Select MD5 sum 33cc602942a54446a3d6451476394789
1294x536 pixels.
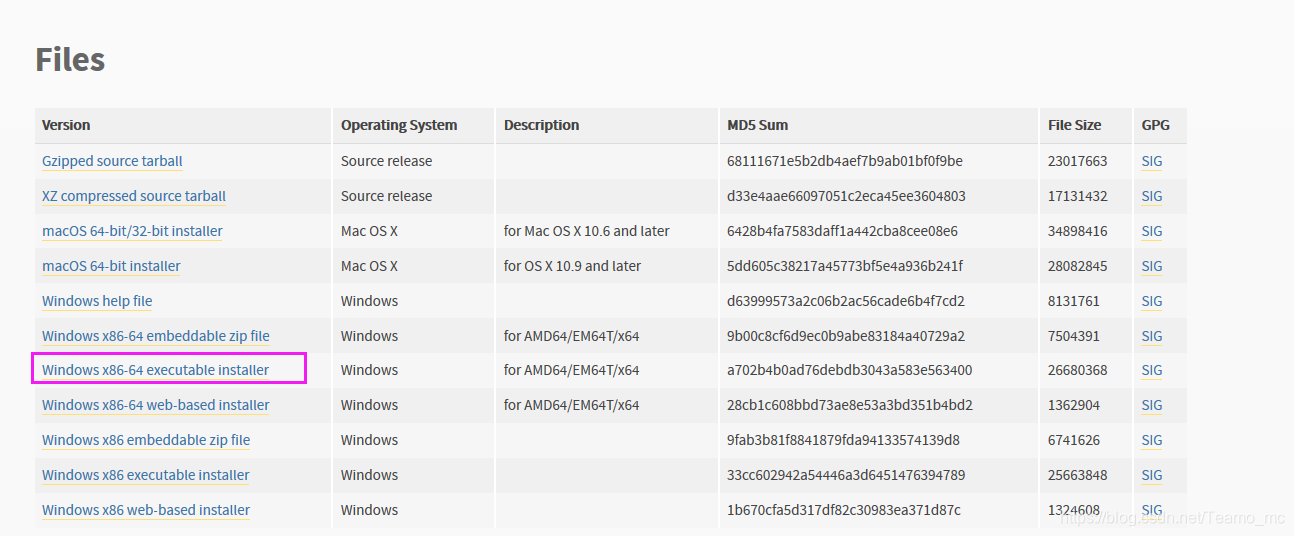click(x=846, y=475)
